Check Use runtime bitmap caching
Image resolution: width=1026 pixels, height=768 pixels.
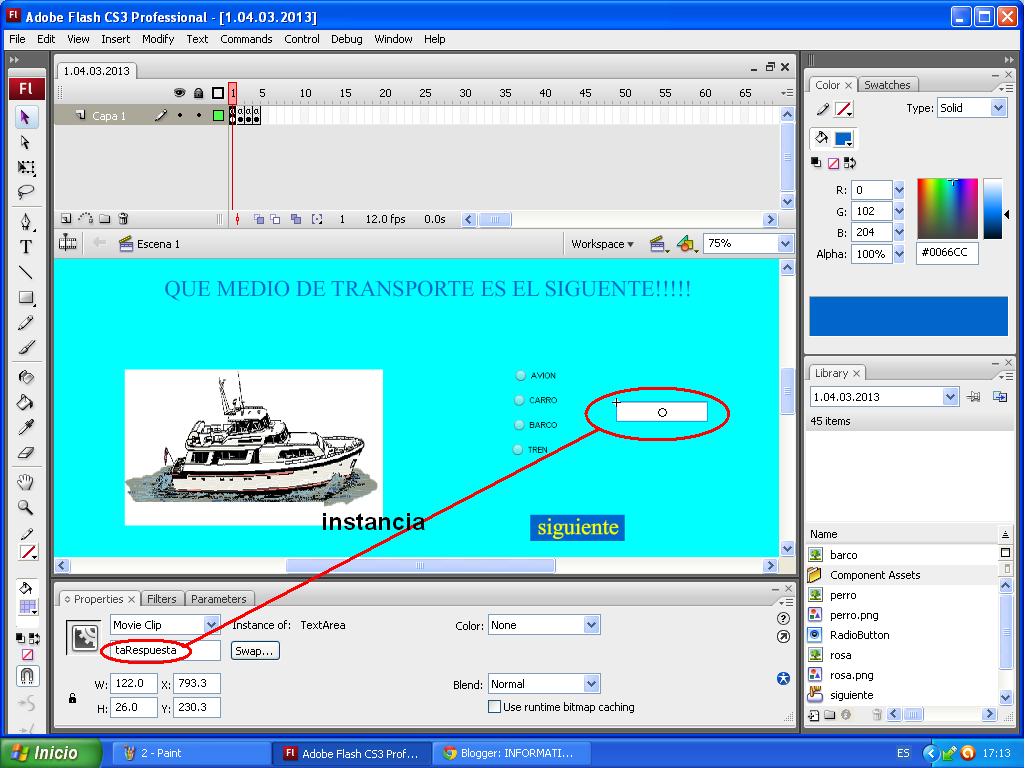494,707
